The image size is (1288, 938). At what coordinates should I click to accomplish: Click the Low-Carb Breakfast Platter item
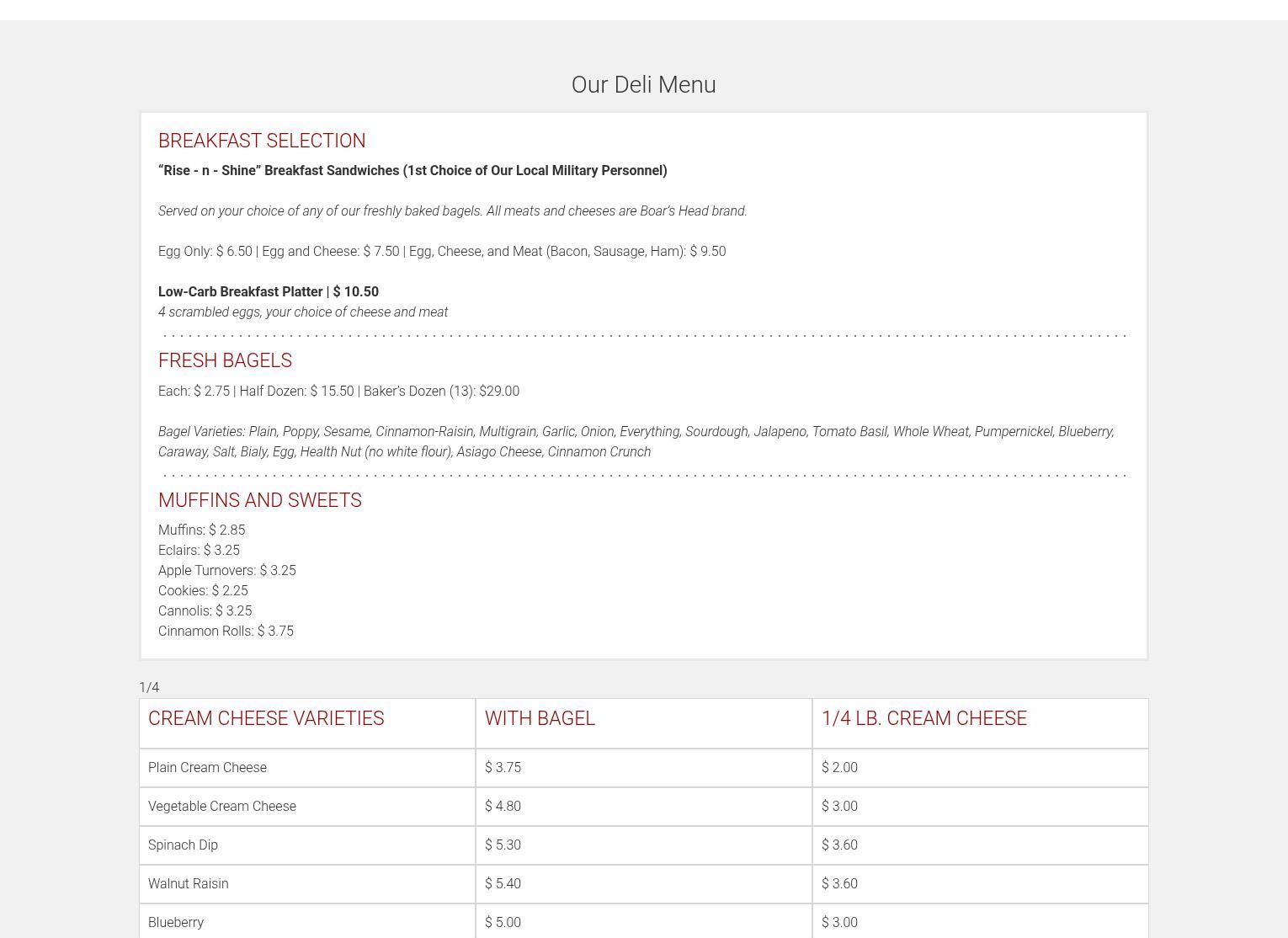pyautogui.click(x=268, y=292)
